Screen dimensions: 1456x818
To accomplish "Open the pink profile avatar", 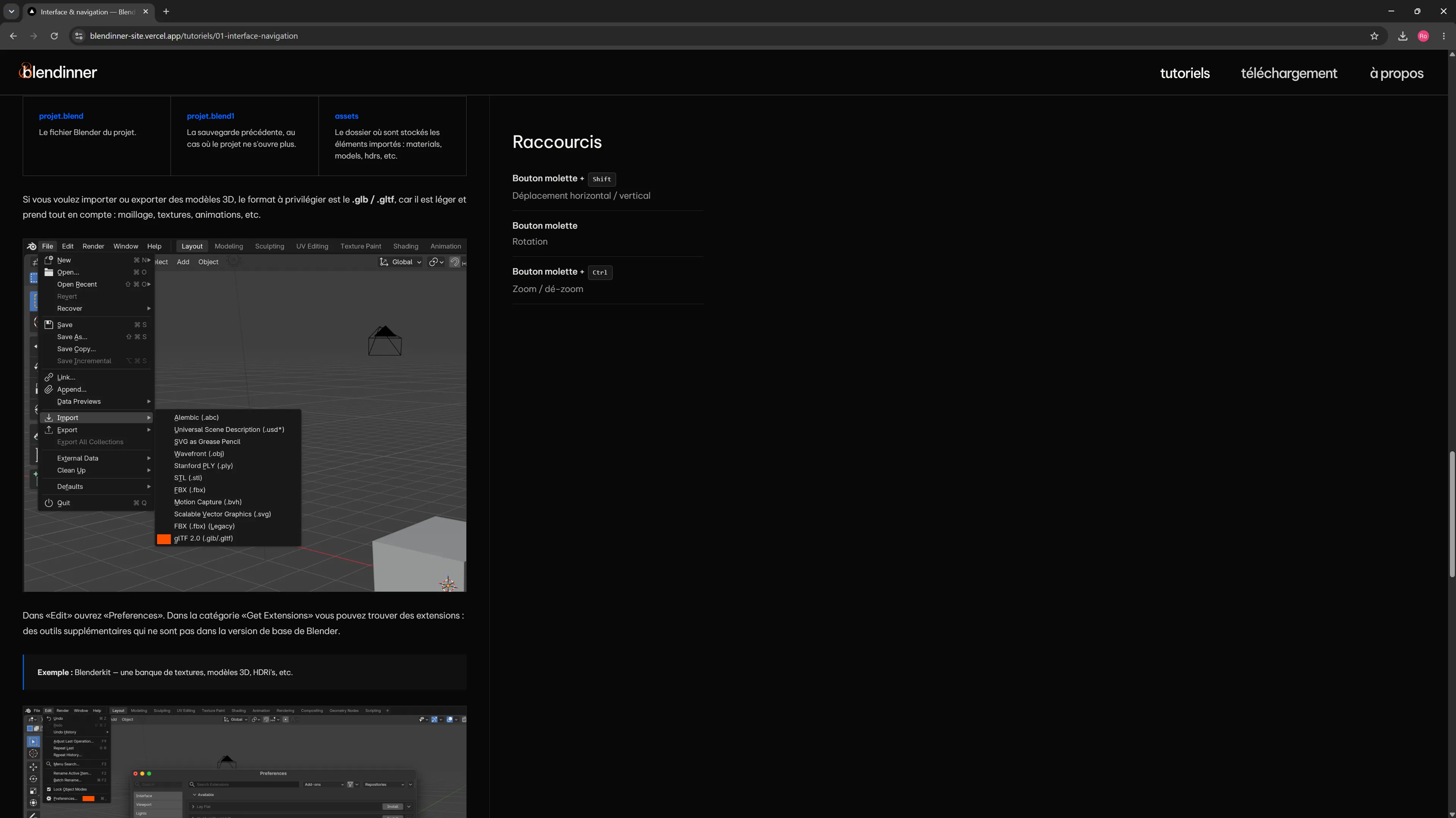I will click(1423, 36).
